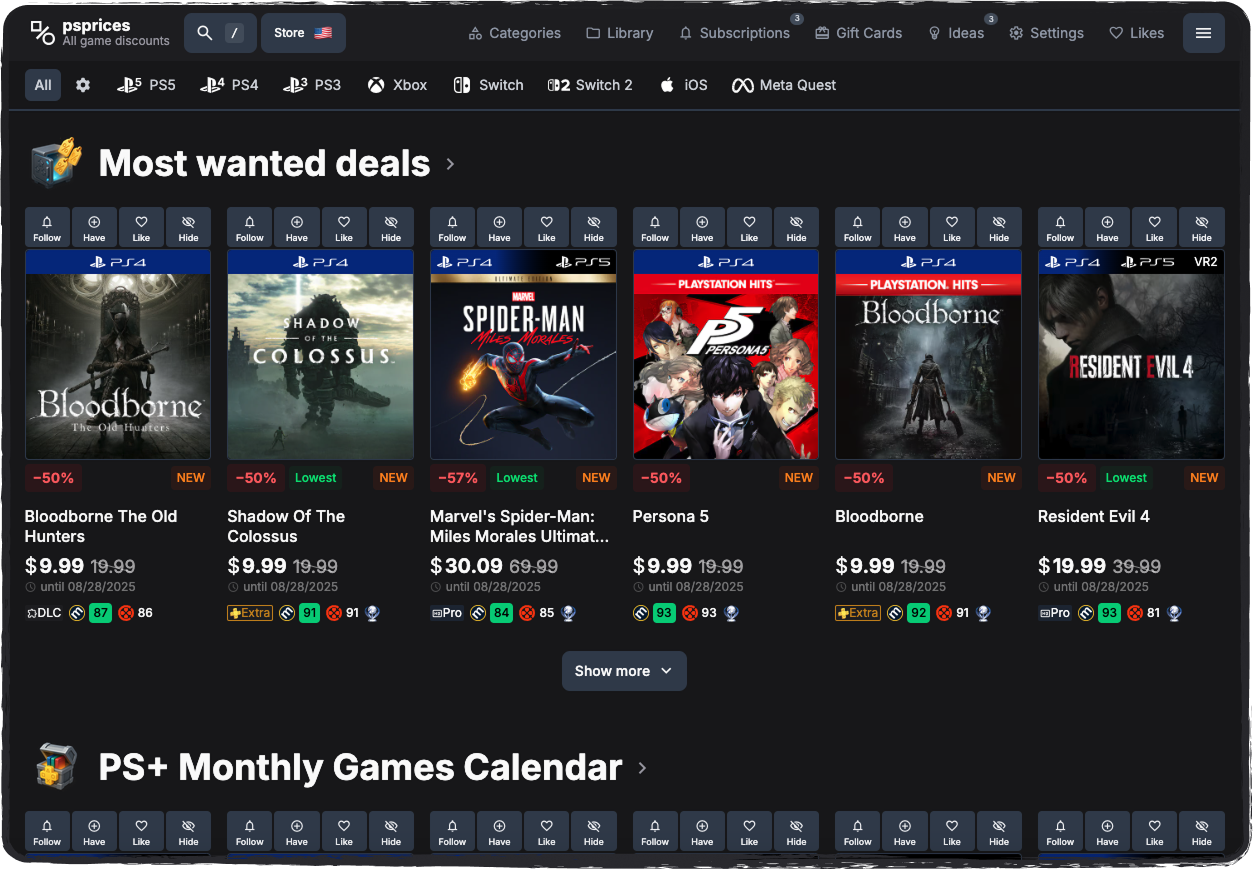Screen dimensions: 1253x869
Task: Filter by Switch platform
Action: coord(488,85)
